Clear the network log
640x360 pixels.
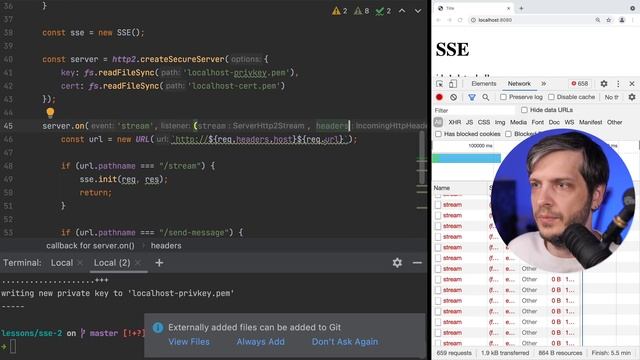coord(453,97)
